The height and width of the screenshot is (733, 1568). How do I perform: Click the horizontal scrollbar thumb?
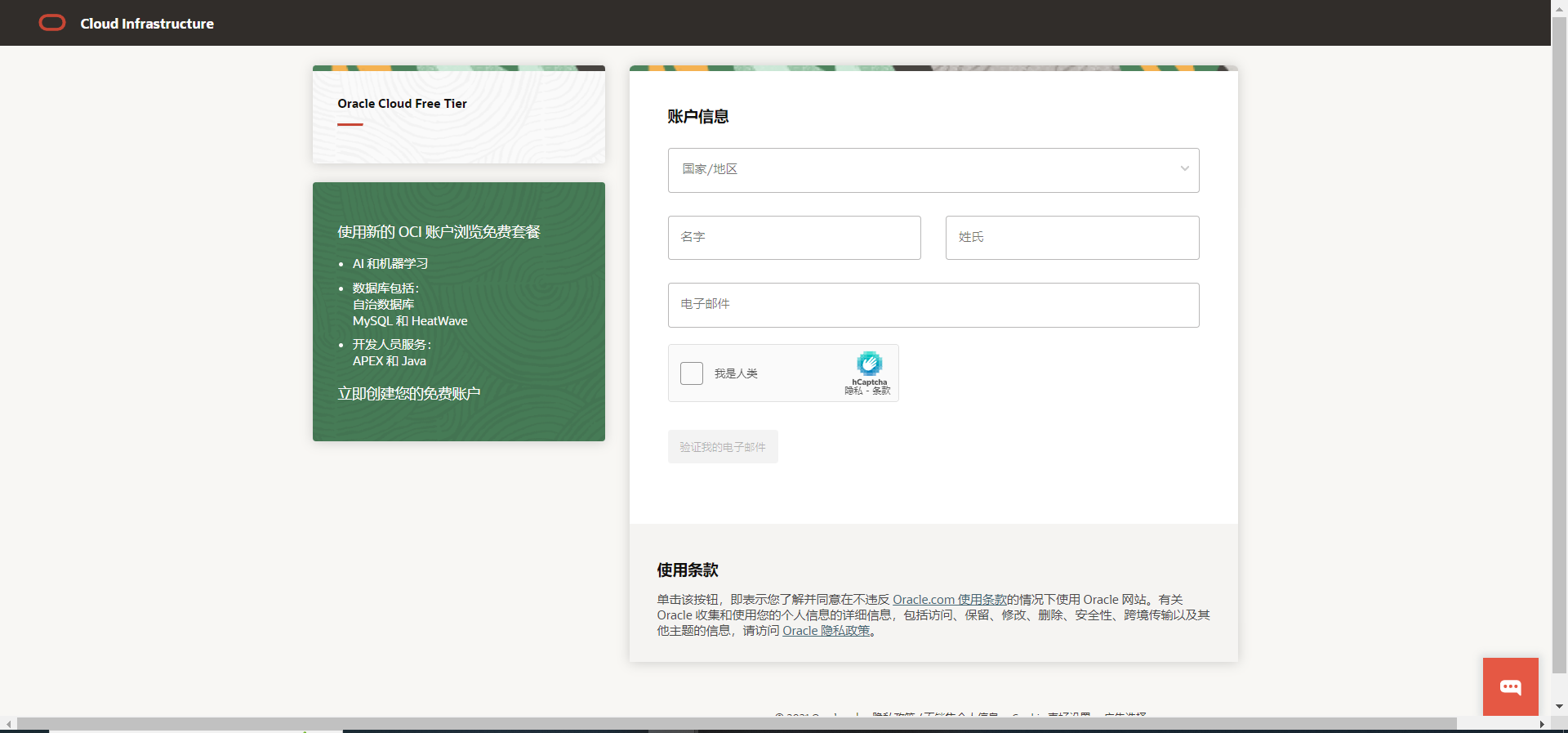point(737,725)
